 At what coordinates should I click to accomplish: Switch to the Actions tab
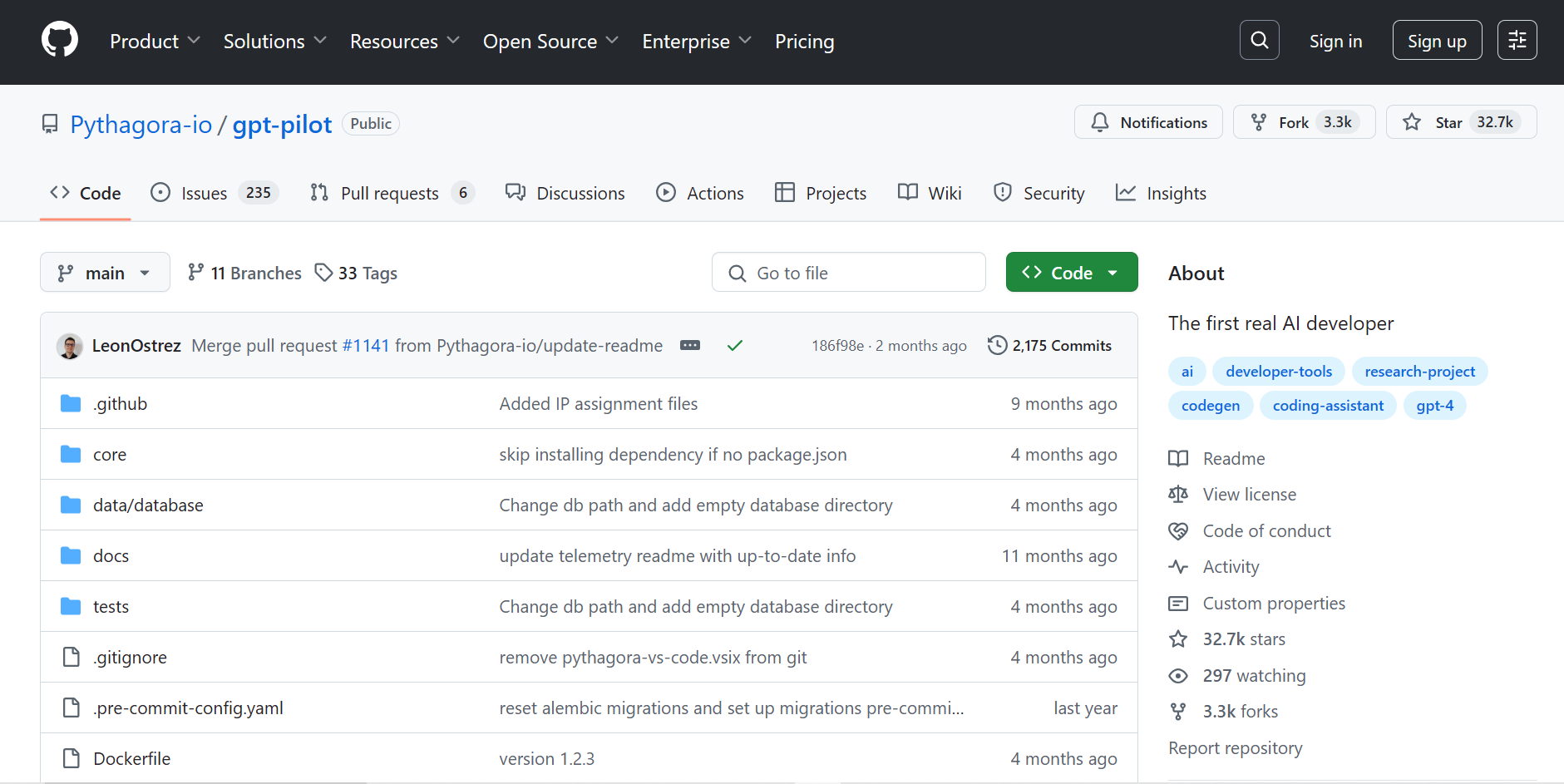pos(700,193)
